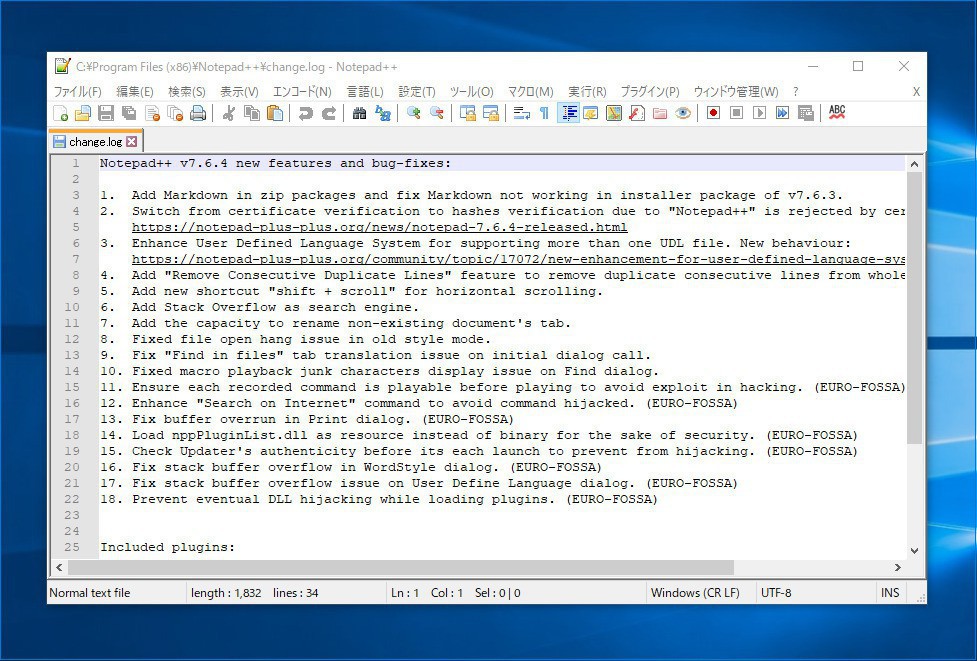Toggle synchronized vertical scrolling
This screenshot has height=661, width=977.
click(x=467, y=113)
